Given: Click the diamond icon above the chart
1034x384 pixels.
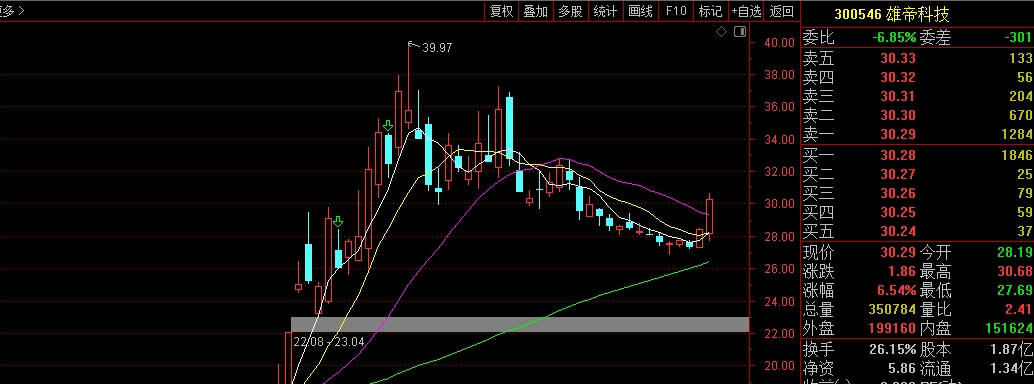Looking at the screenshot, I should pos(721,31).
